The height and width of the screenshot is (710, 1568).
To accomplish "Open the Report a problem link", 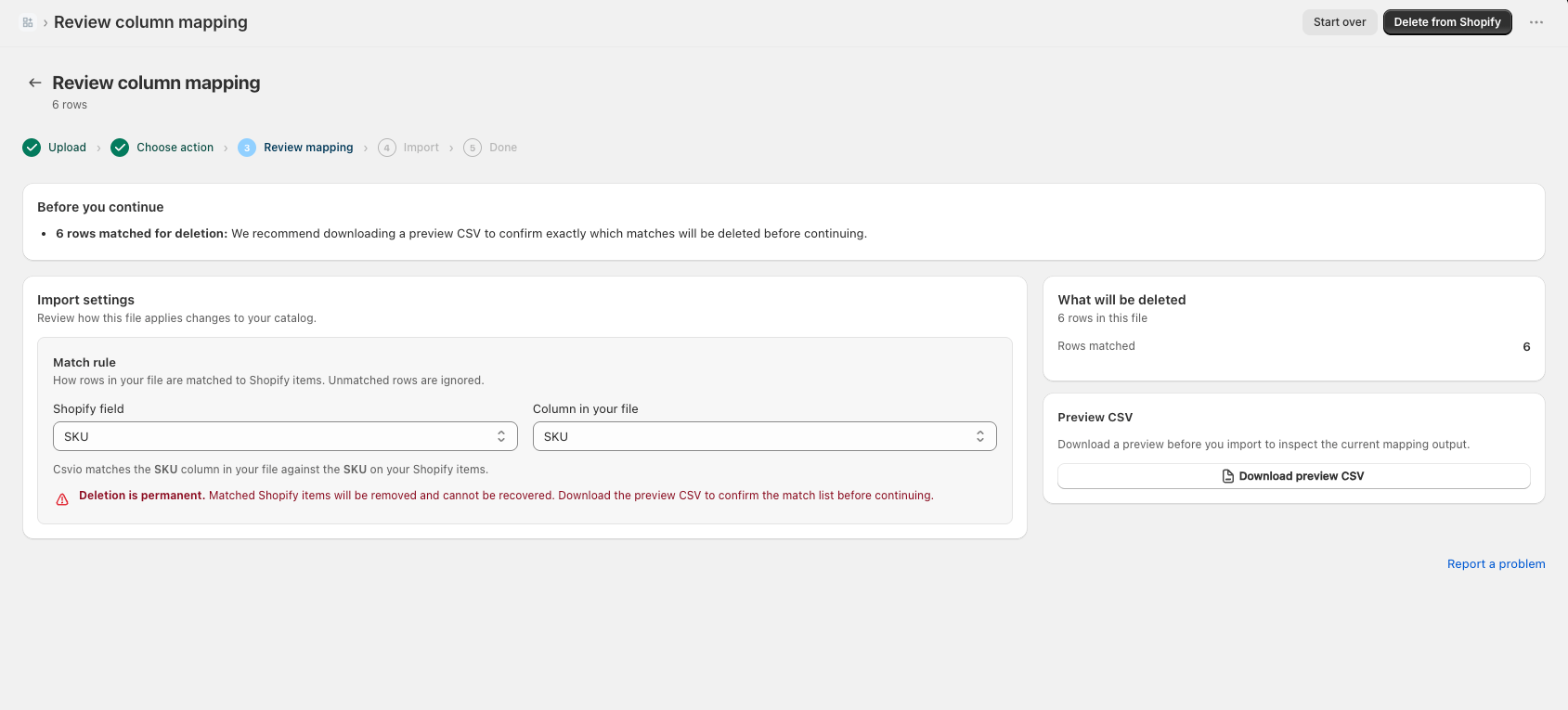I will (1496, 564).
